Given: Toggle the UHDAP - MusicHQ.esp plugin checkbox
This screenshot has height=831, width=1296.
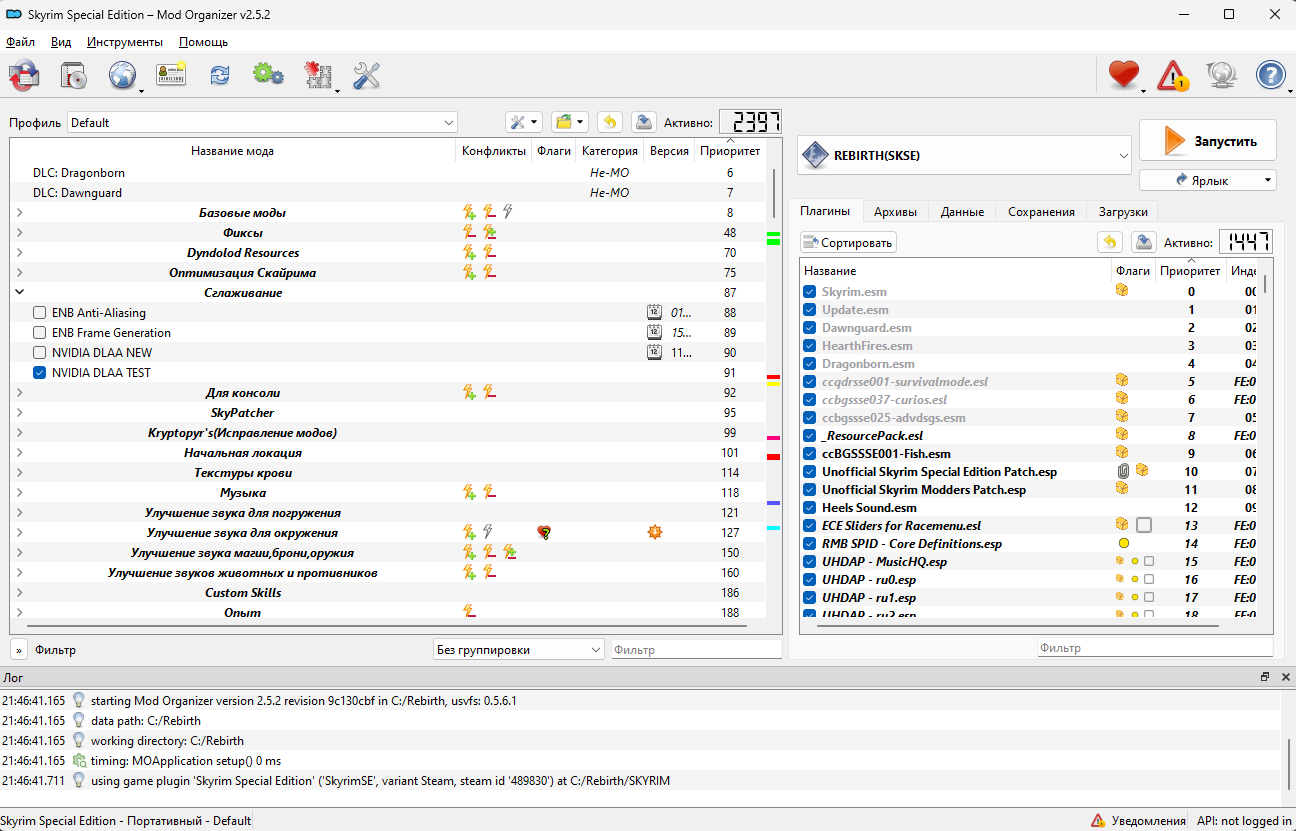Looking at the screenshot, I should point(810,562).
